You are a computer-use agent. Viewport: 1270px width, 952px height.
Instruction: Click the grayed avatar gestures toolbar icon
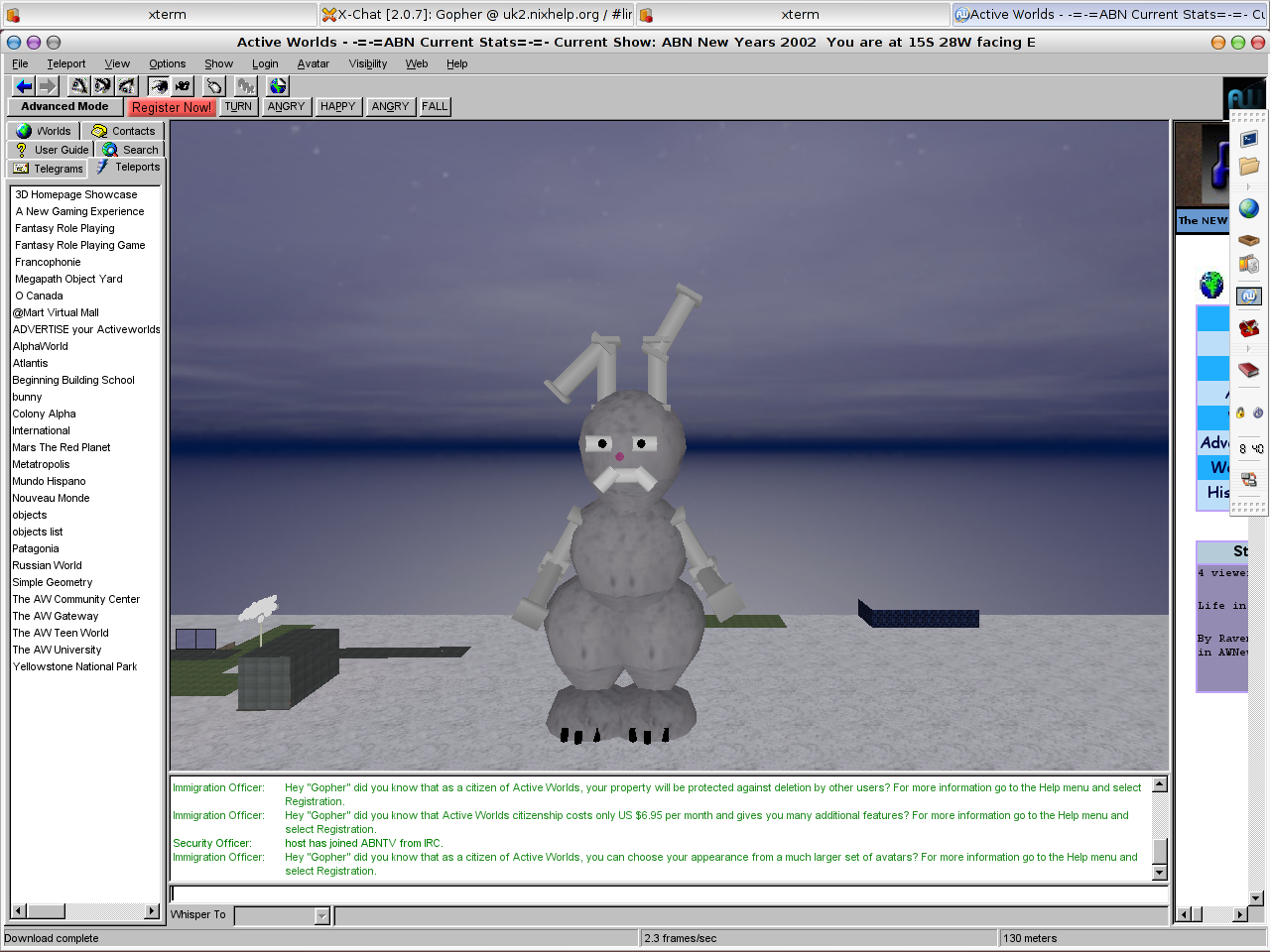point(246,86)
